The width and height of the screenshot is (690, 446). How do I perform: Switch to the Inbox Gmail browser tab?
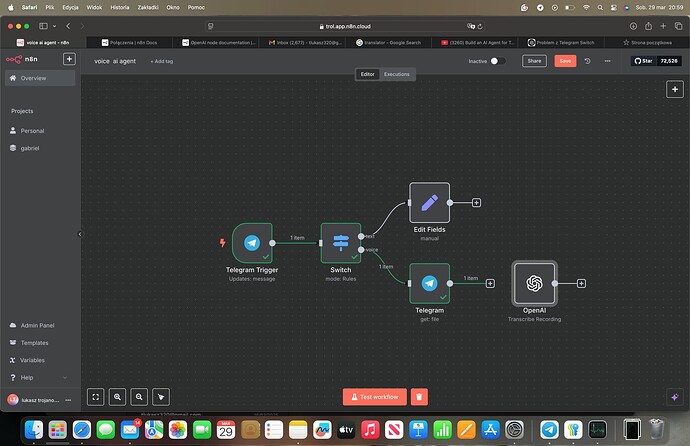pos(305,43)
